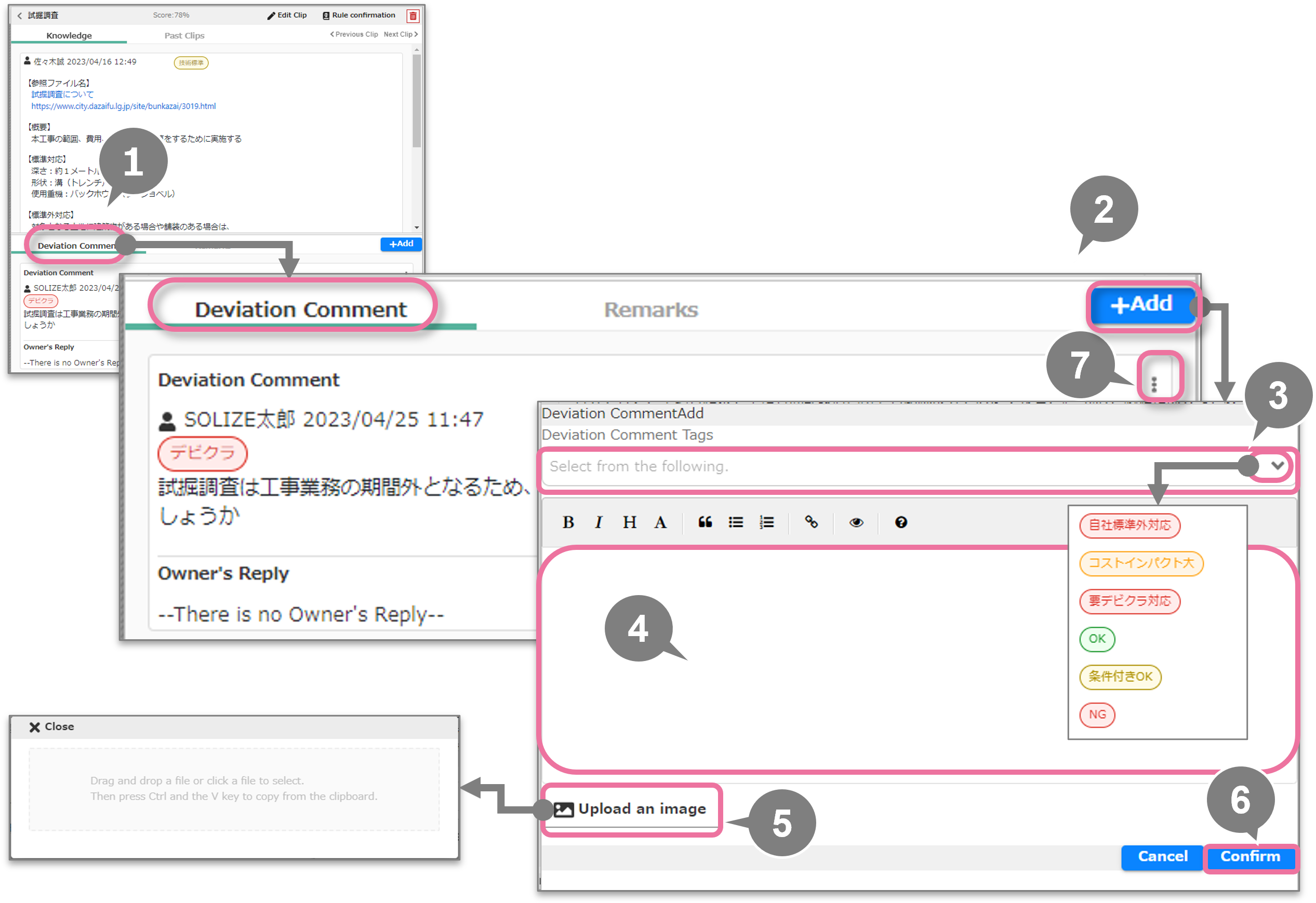Click the insert link icon
This screenshot has height=903, width=1316.
(811, 522)
